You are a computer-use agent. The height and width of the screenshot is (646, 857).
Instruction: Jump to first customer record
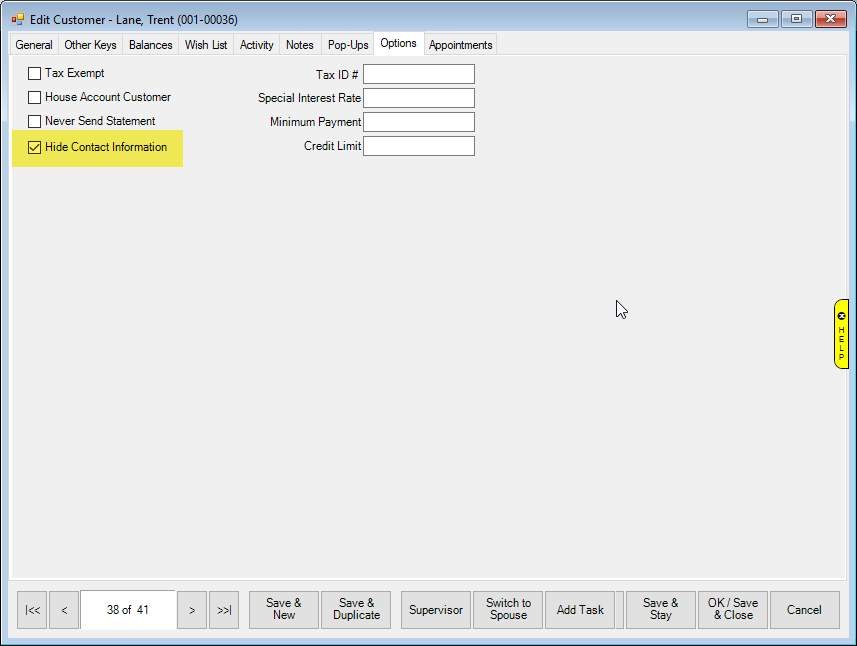(x=32, y=610)
